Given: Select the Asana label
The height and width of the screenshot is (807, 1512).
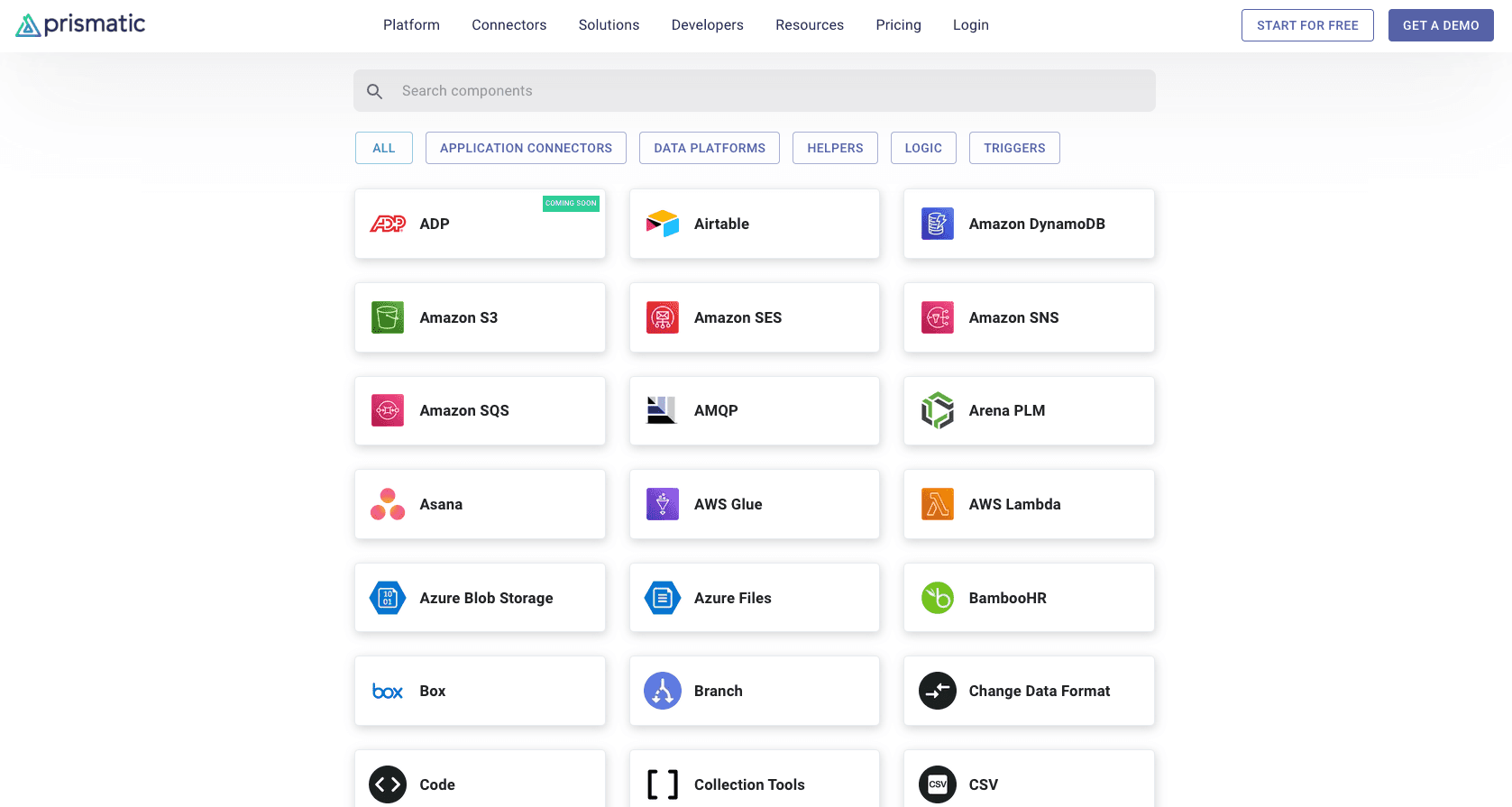Looking at the screenshot, I should [x=441, y=504].
